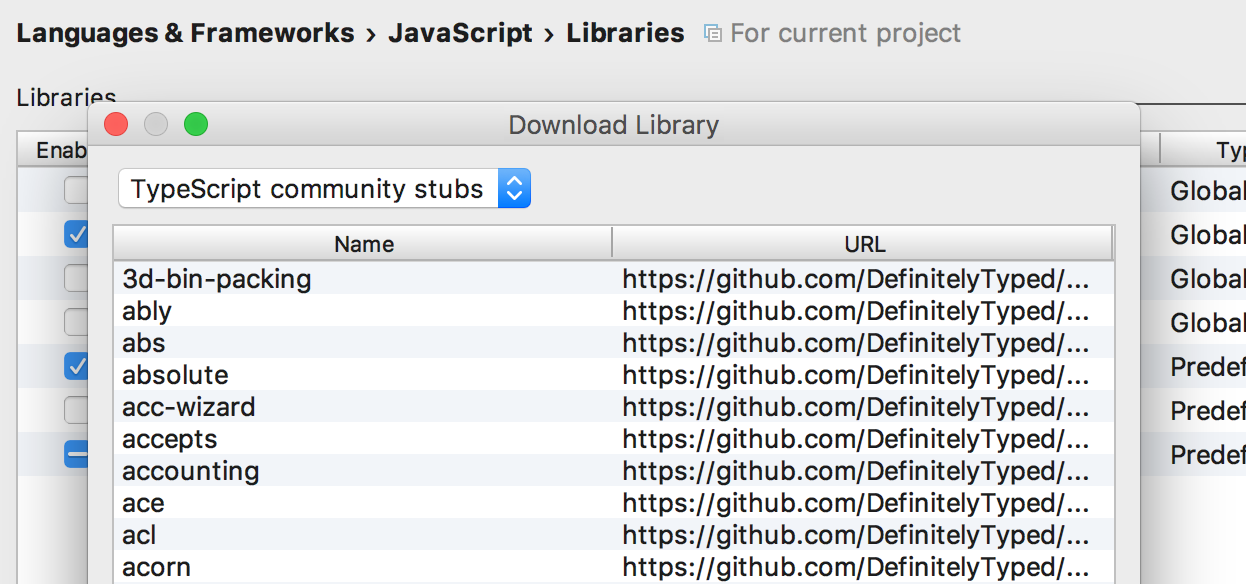Select the 3d-bin-packing library row
The image size is (1246, 584).
click(x=613, y=278)
